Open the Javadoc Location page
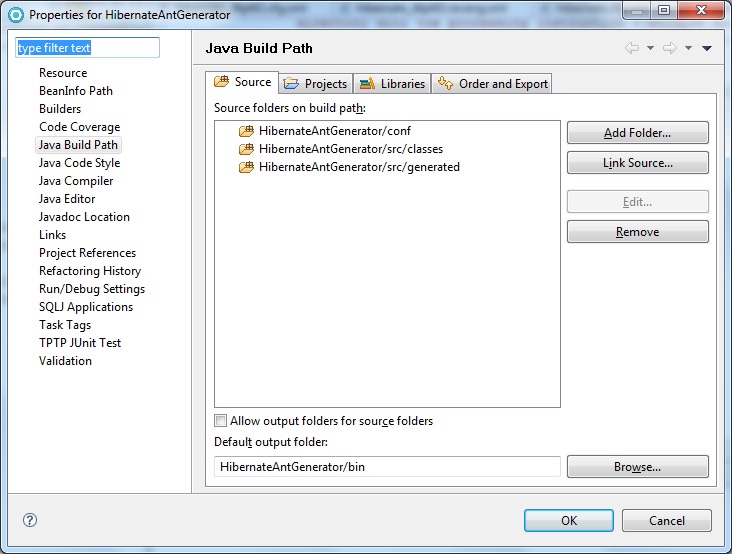This screenshot has height=554, width=732. [x=84, y=217]
